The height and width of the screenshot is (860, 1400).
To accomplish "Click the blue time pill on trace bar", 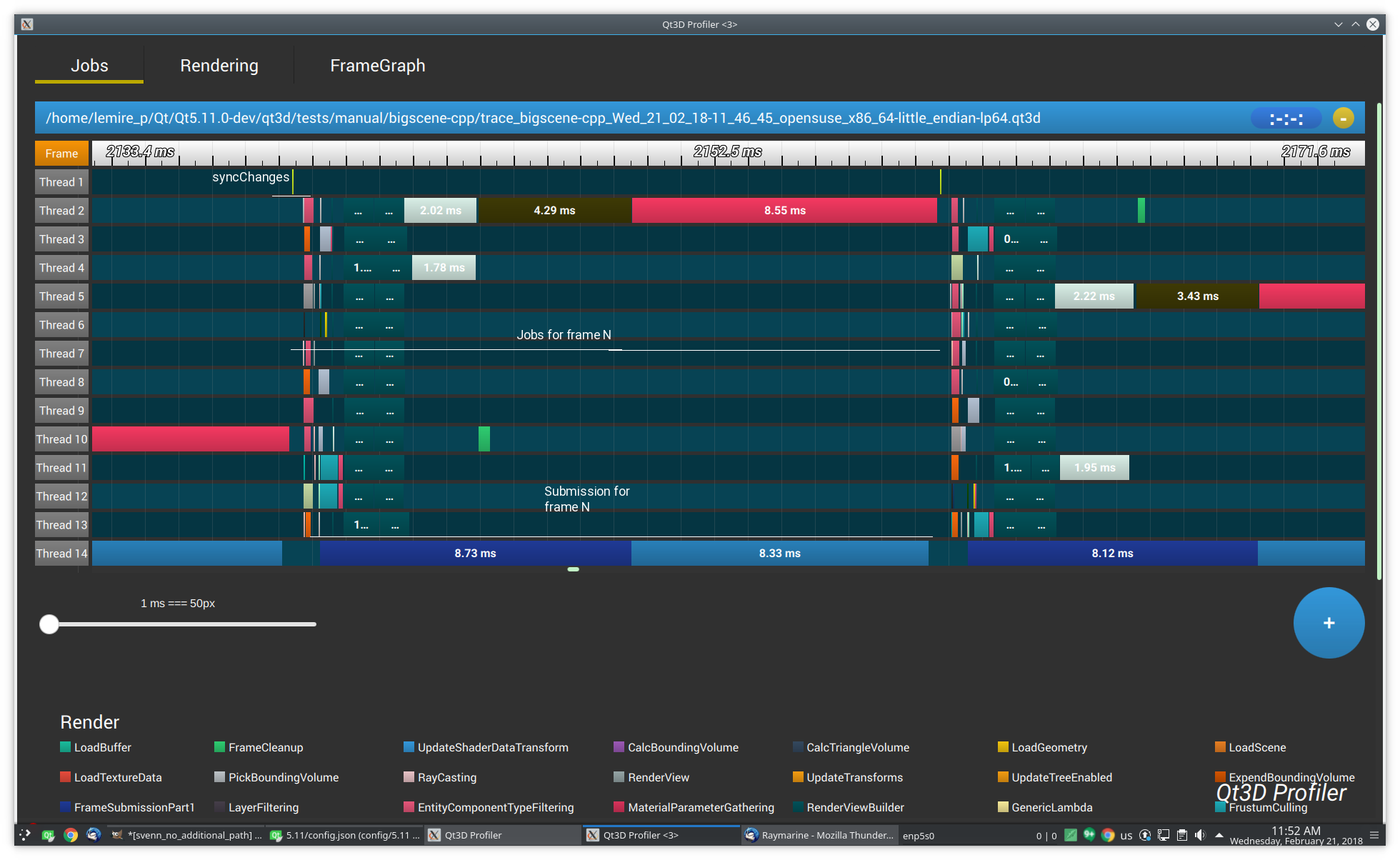I will [1286, 119].
